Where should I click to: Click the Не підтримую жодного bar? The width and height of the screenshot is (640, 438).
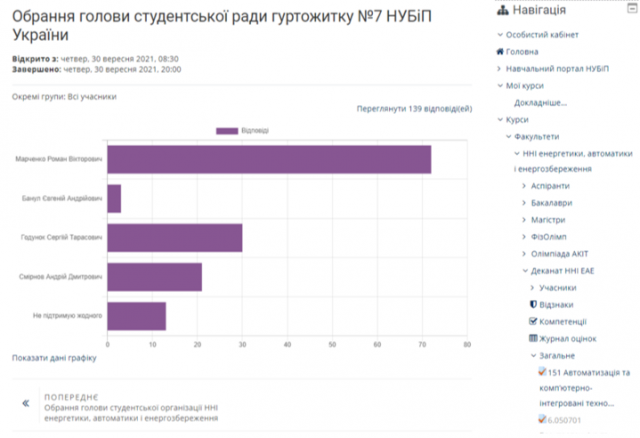pos(137,316)
